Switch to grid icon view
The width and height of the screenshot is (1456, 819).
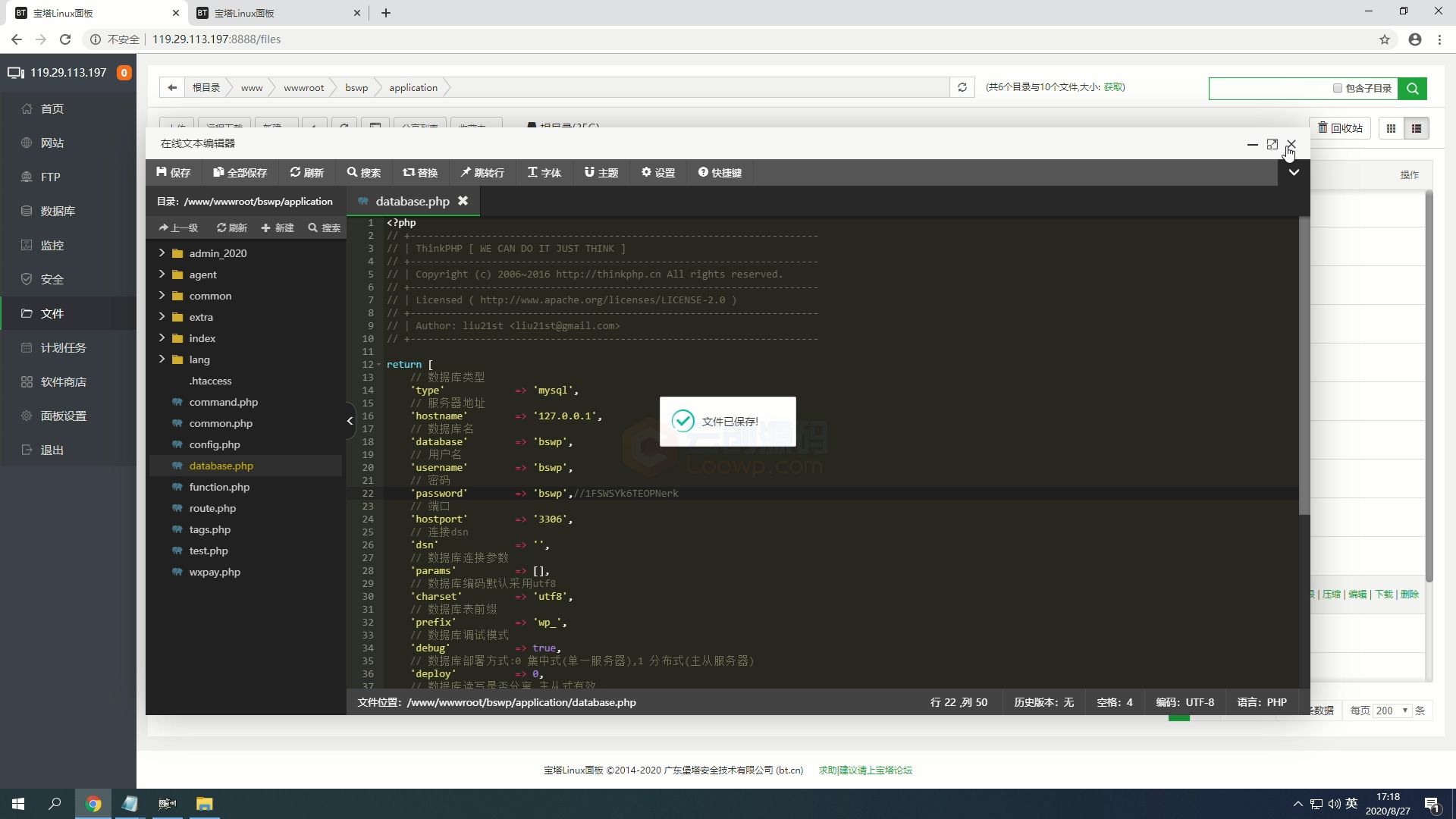pos(1391,128)
